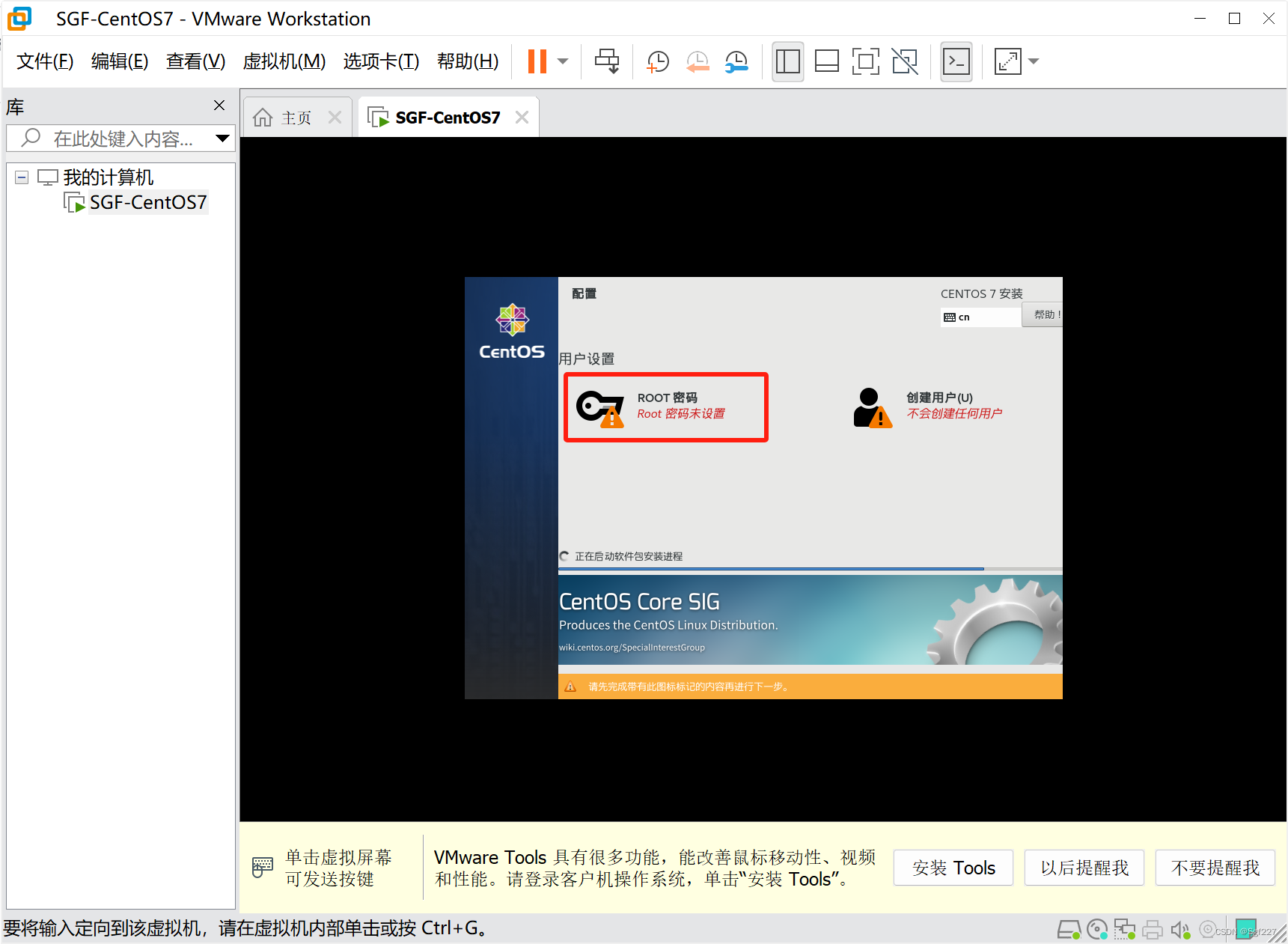Expand the stretch guest dropdown arrow
Viewport: 1288px width, 944px height.
(x=1034, y=61)
